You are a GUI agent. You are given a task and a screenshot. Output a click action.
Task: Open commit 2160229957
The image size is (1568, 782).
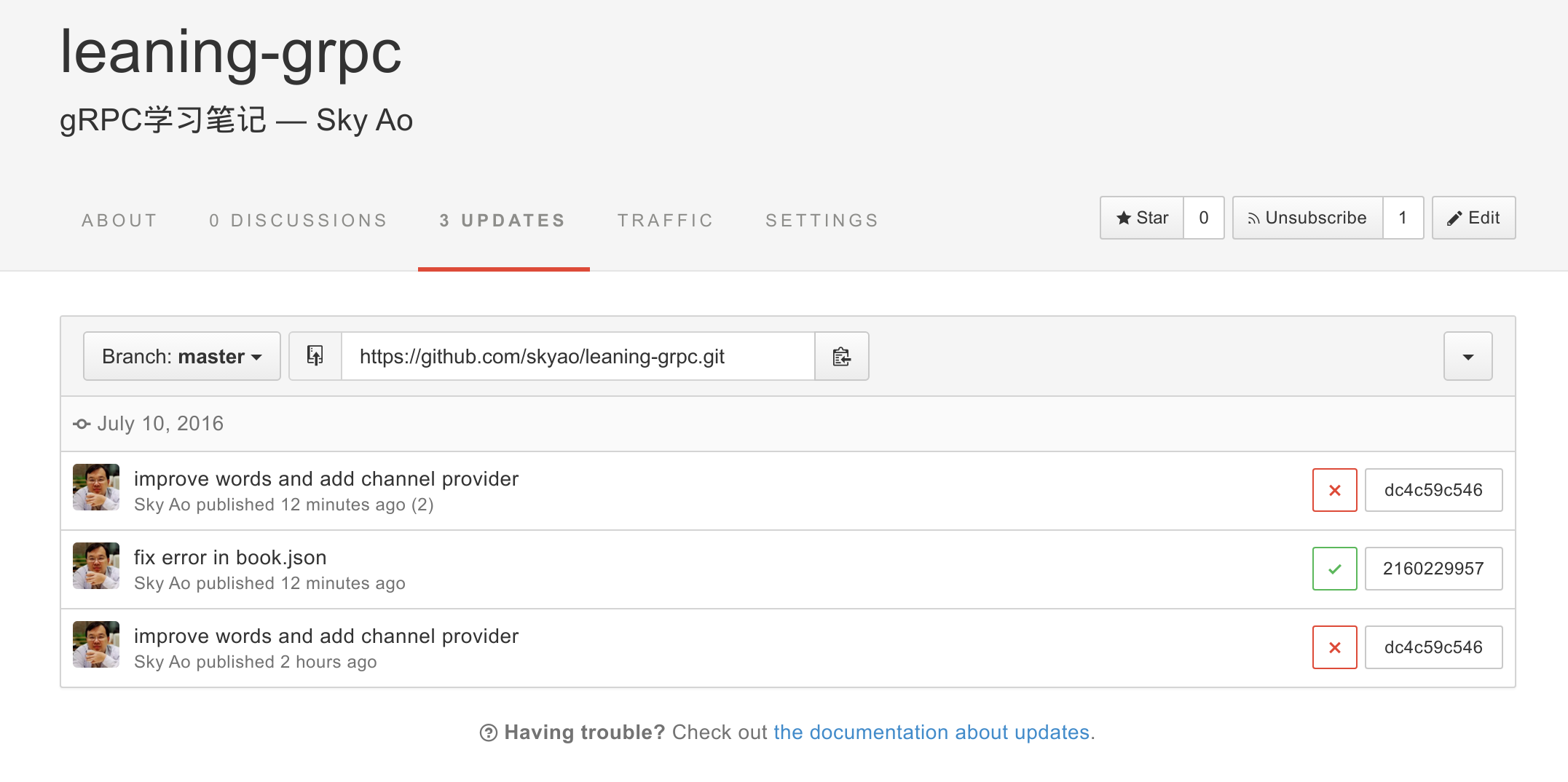click(1433, 569)
